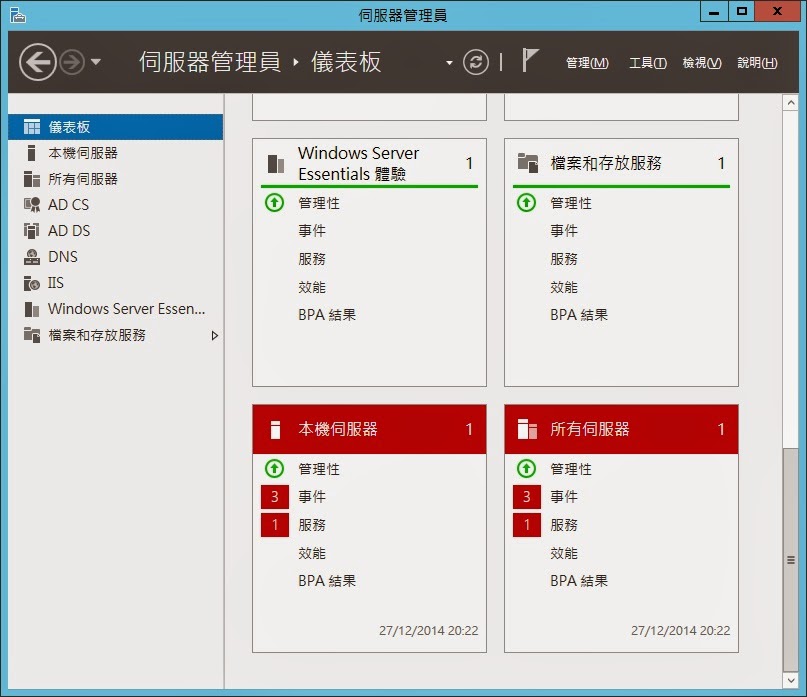Click green 管理性 icon in 本機伺服器 tile
The height and width of the screenshot is (697, 807).
pos(274,469)
